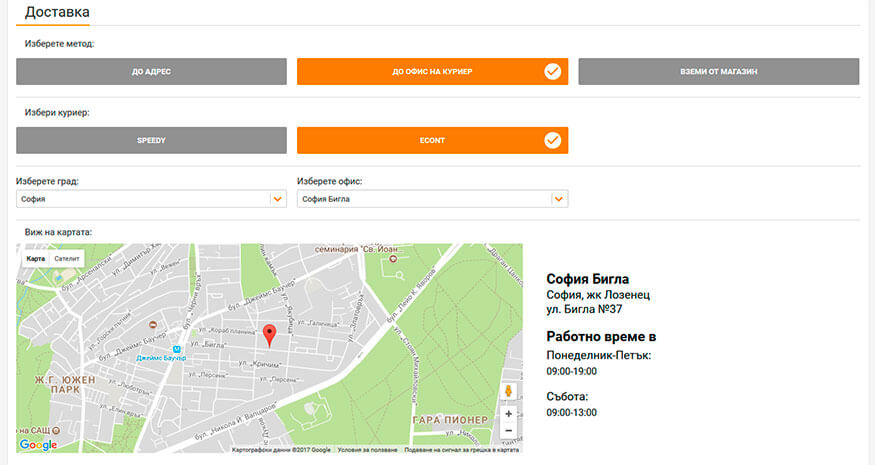
Task: Zoom out the map with minus button
Action: [x=508, y=430]
